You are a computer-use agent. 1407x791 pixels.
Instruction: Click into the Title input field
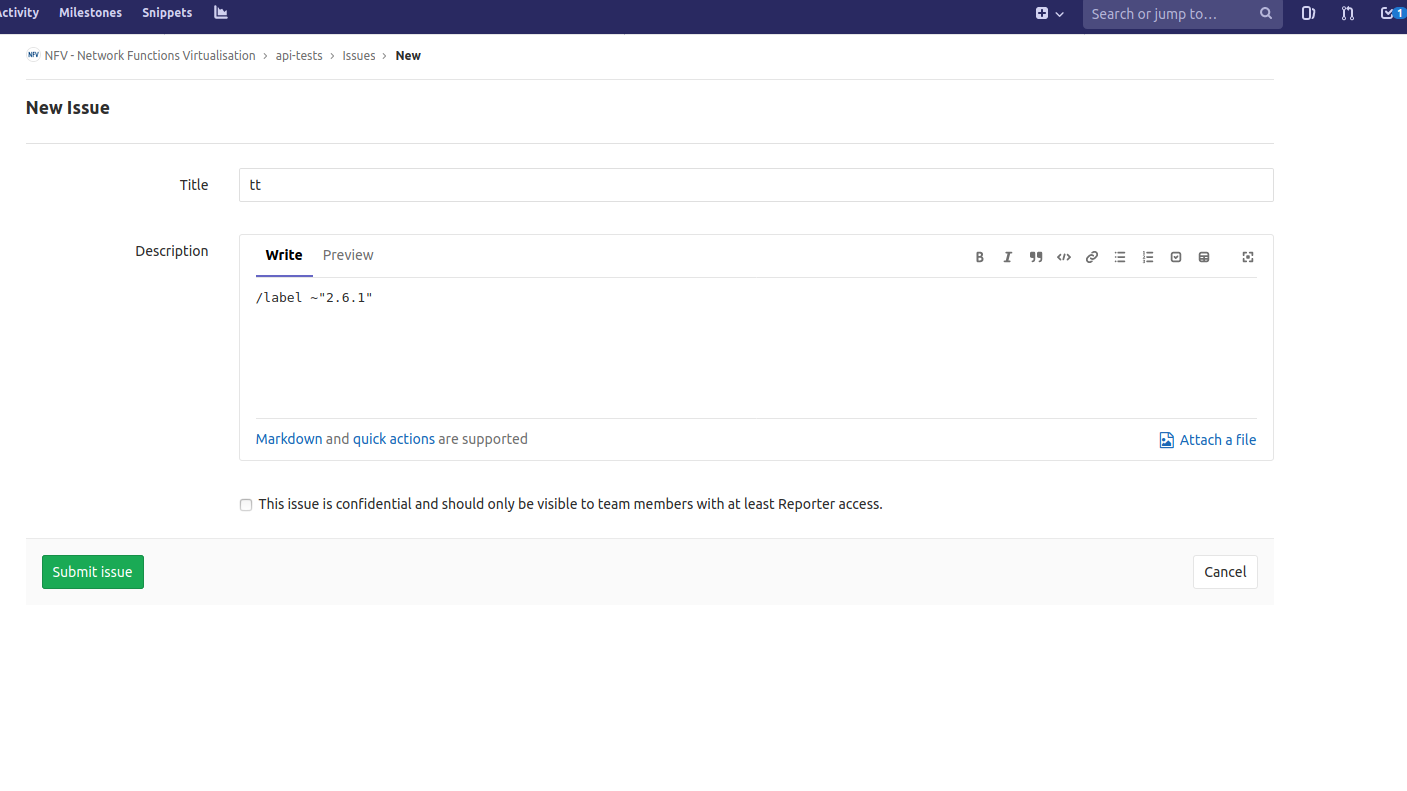[x=755, y=185]
